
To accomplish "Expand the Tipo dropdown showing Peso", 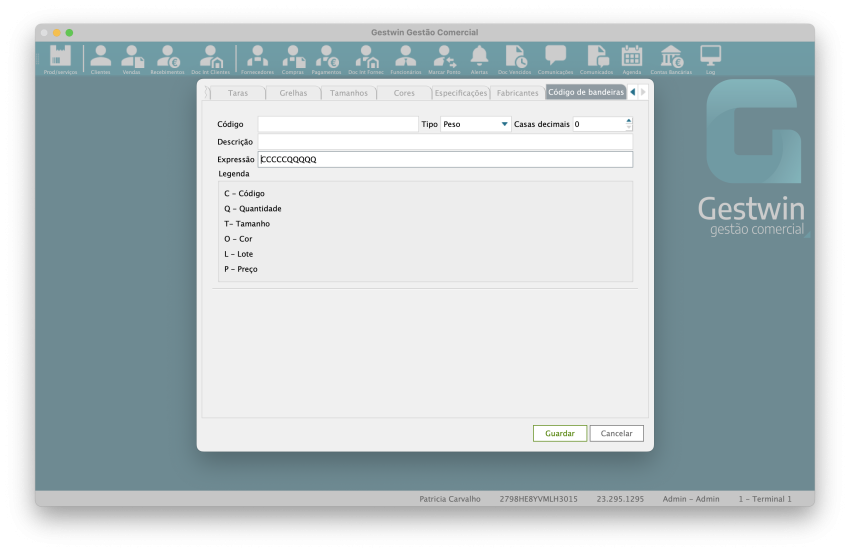I will point(504,124).
